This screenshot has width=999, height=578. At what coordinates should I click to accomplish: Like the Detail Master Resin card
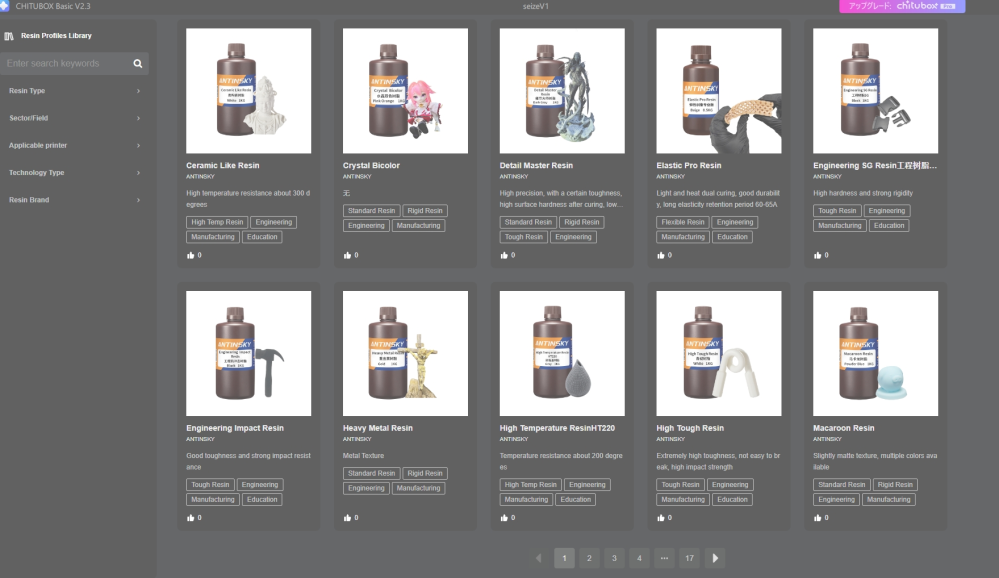pos(503,256)
